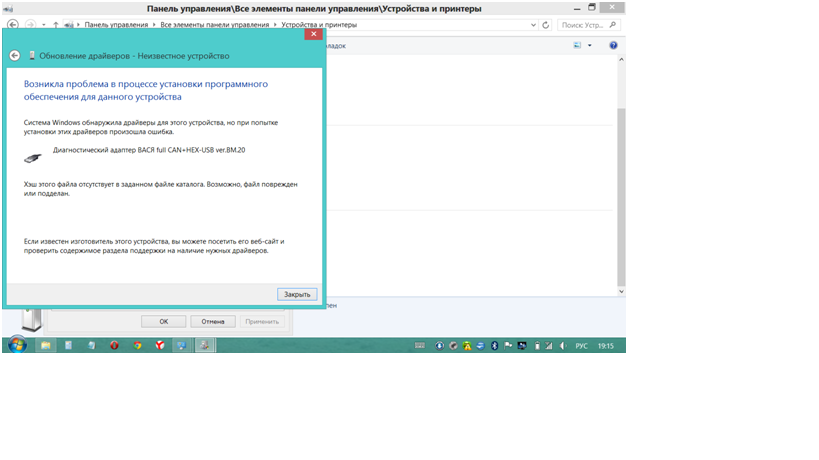Click the scroll down arrow in Devices window

[x=621, y=291]
